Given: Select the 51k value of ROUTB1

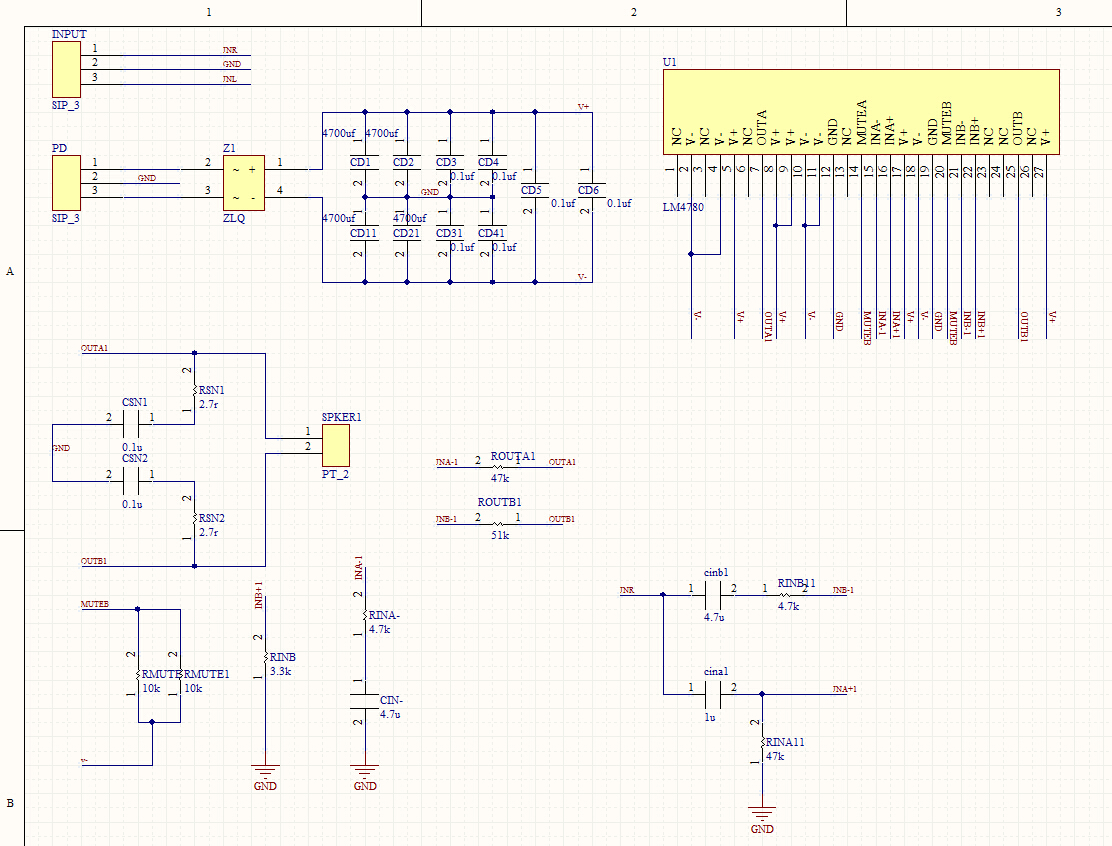Looking at the screenshot, I should click(x=500, y=535).
